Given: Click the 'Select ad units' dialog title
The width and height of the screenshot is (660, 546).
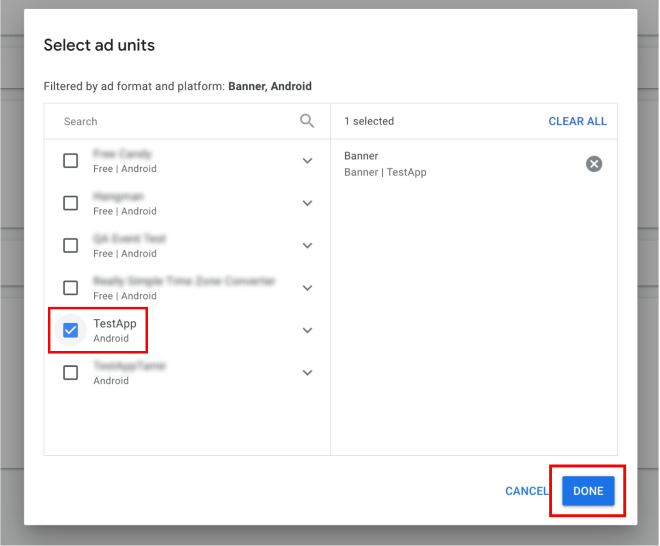Looking at the screenshot, I should 99,45.
